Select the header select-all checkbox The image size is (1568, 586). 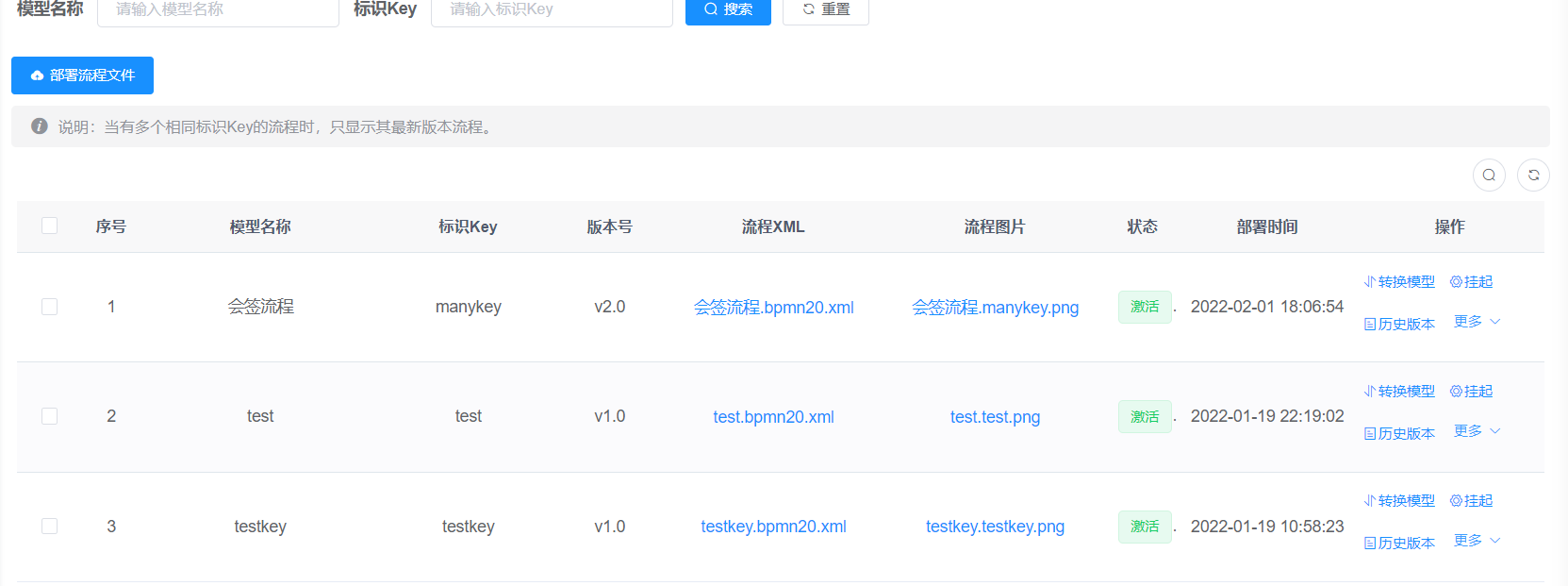click(50, 226)
